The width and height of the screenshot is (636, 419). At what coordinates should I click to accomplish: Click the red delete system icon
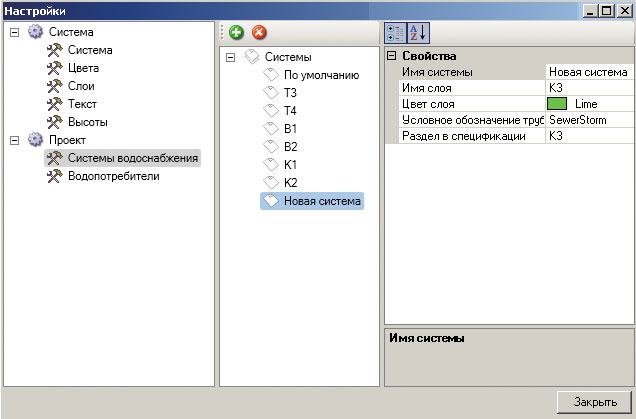tap(259, 33)
